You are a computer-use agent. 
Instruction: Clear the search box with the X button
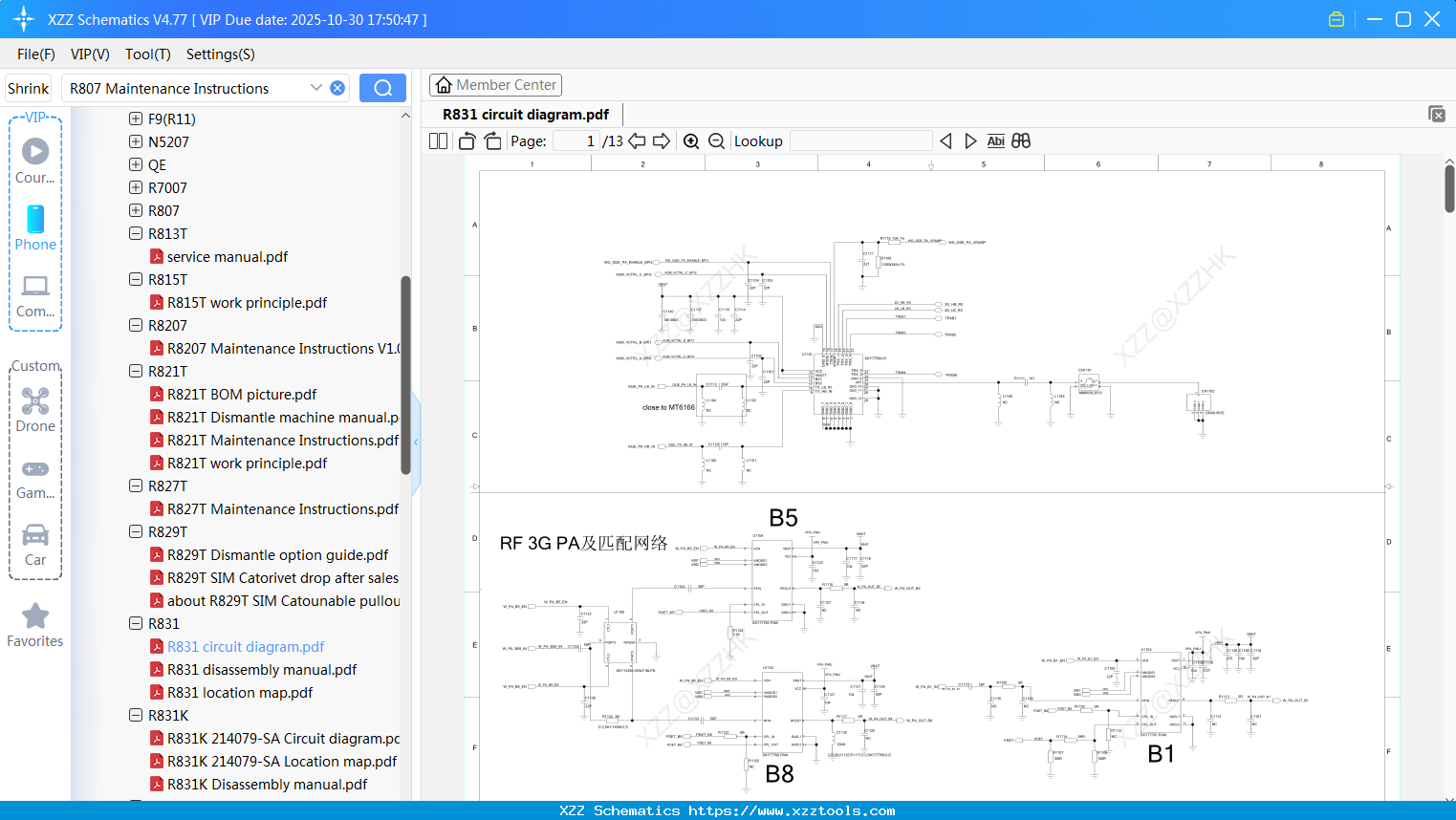click(337, 87)
